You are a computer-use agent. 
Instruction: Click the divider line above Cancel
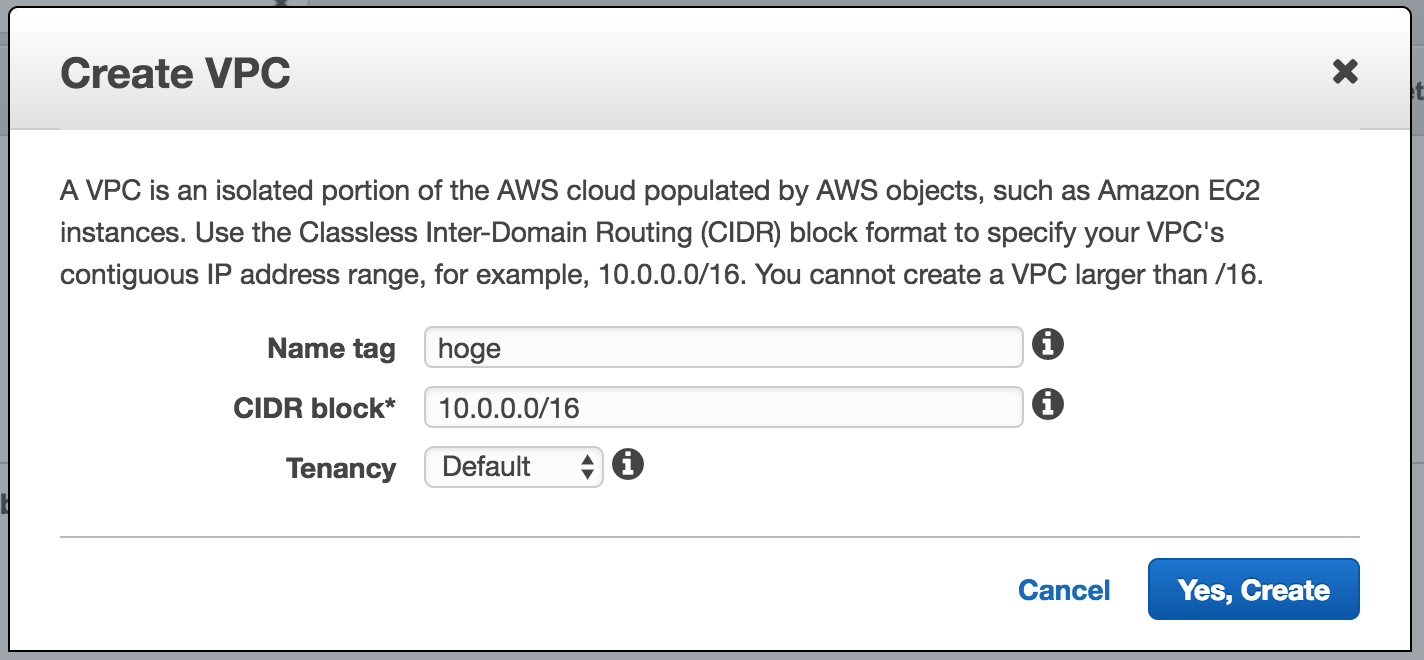[x=710, y=537]
